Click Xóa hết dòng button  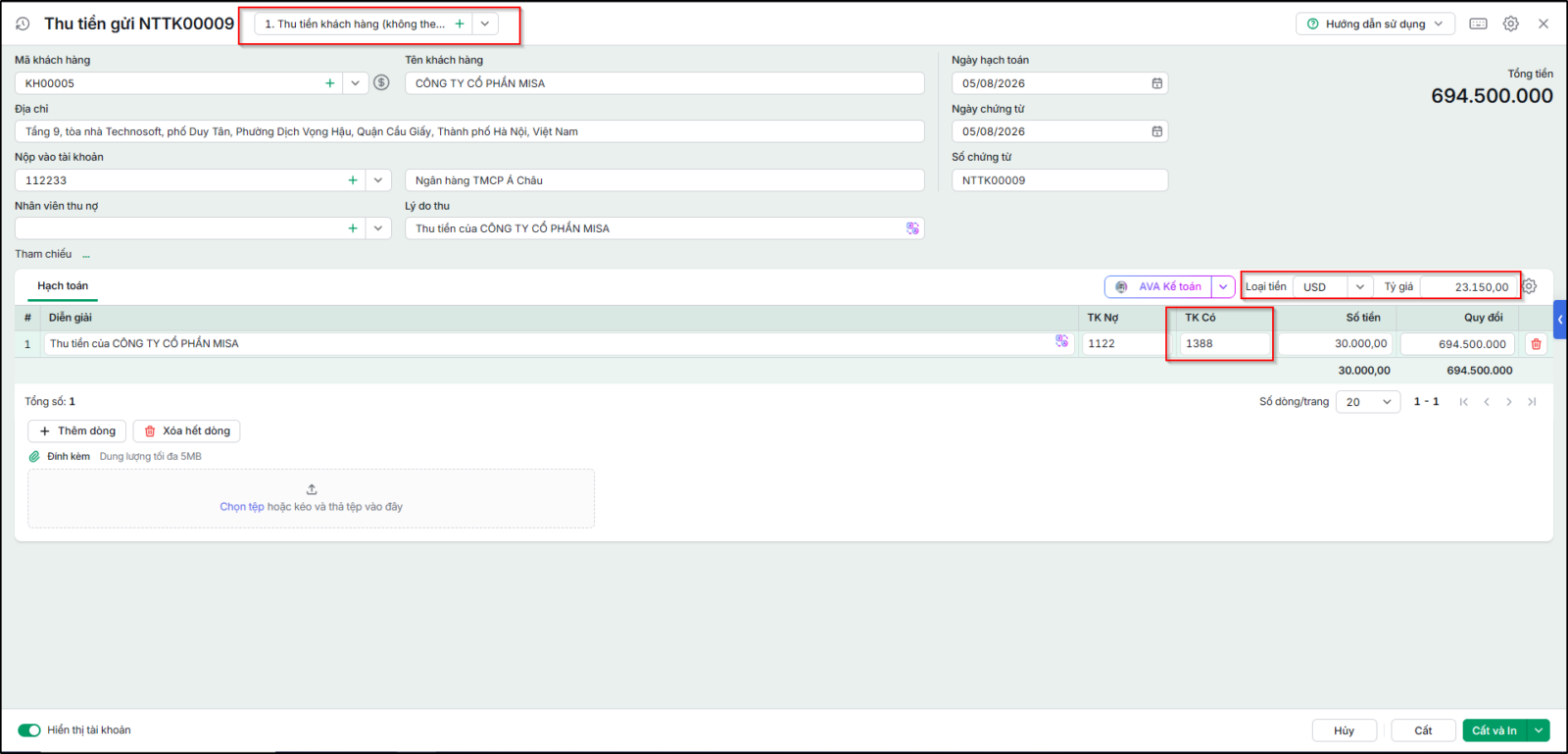(x=187, y=431)
